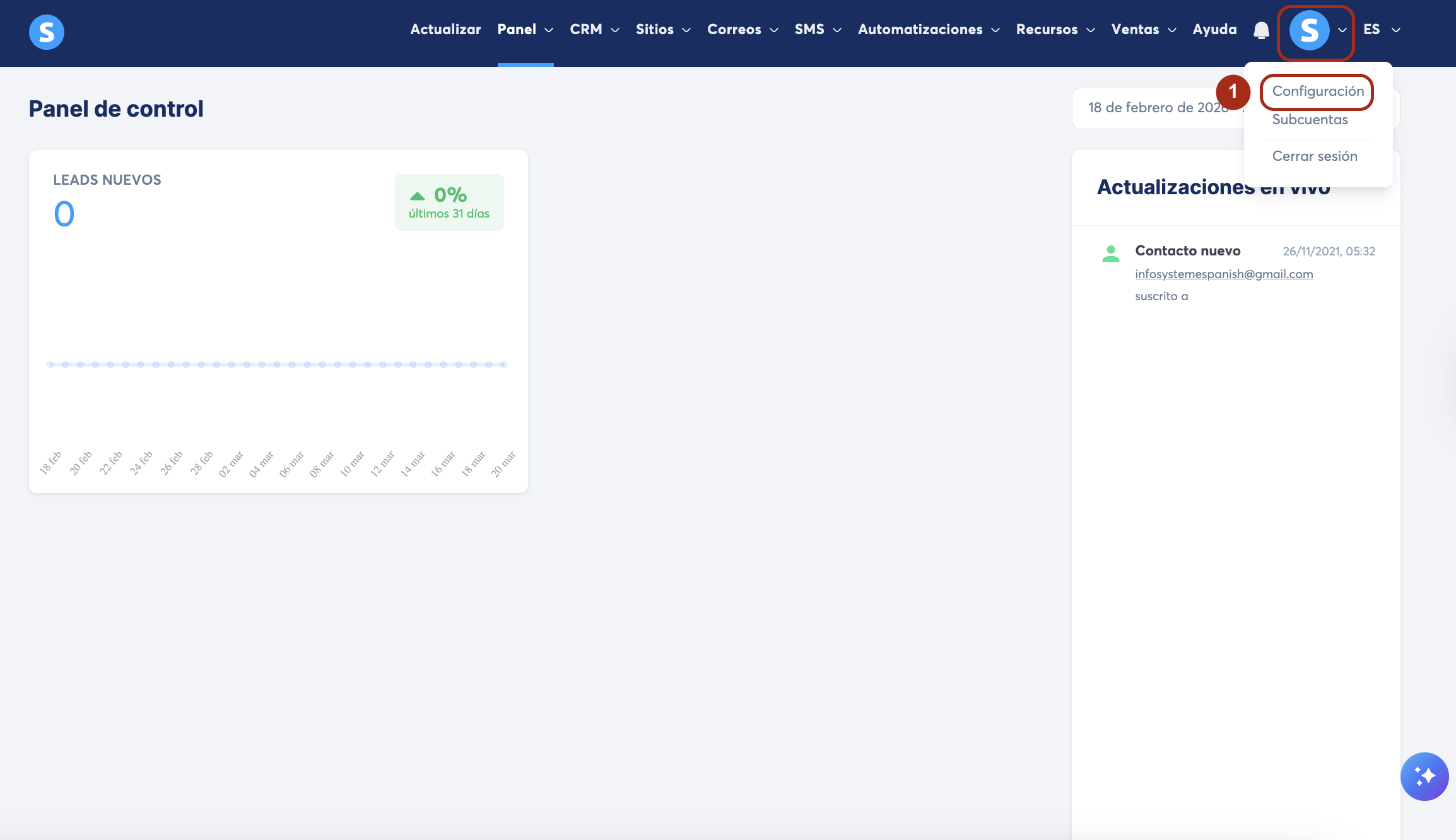Click the profile avatar in the navbar

tap(1309, 30)
